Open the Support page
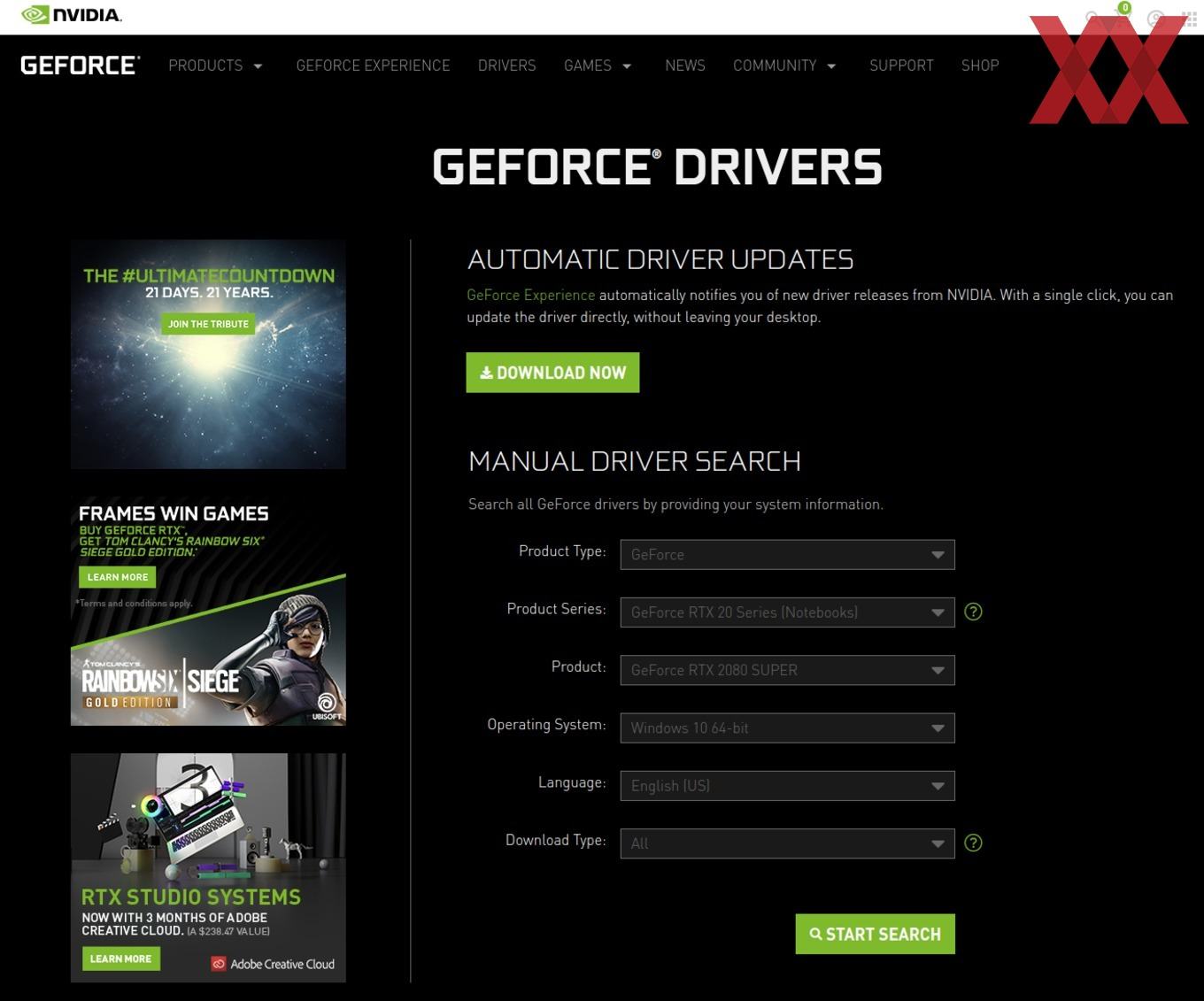1204x1001 pixels. click(x=901, y=65)
